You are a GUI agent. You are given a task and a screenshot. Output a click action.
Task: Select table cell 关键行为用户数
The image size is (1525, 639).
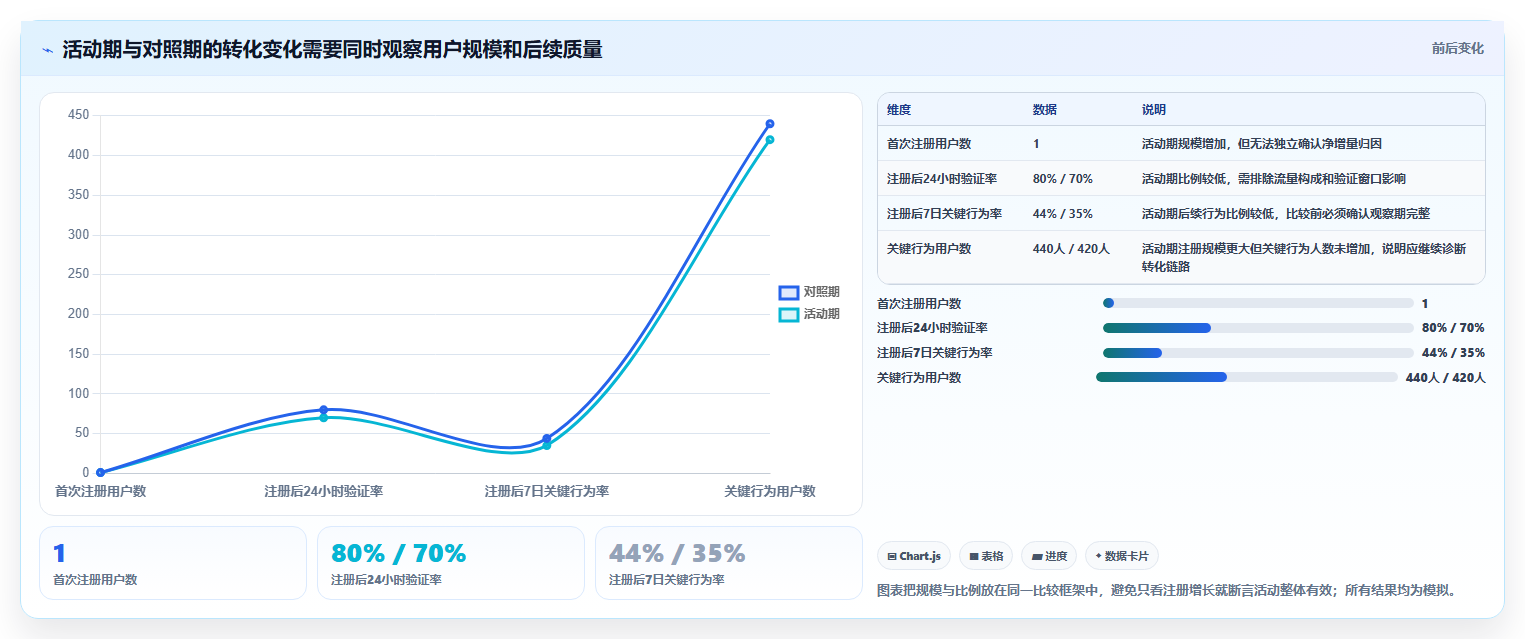click(929, 249)
